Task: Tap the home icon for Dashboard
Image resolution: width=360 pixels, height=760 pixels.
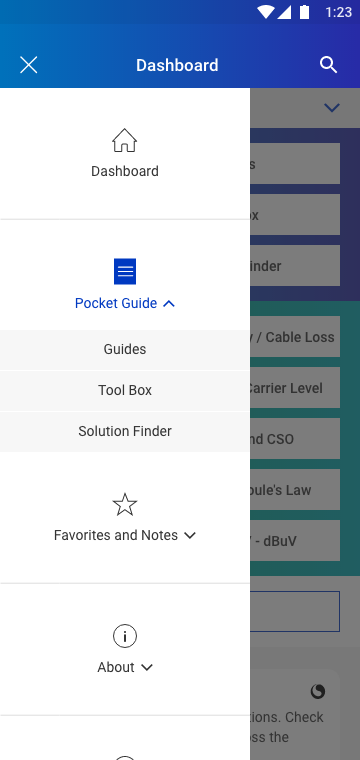Action: point(125,141)
